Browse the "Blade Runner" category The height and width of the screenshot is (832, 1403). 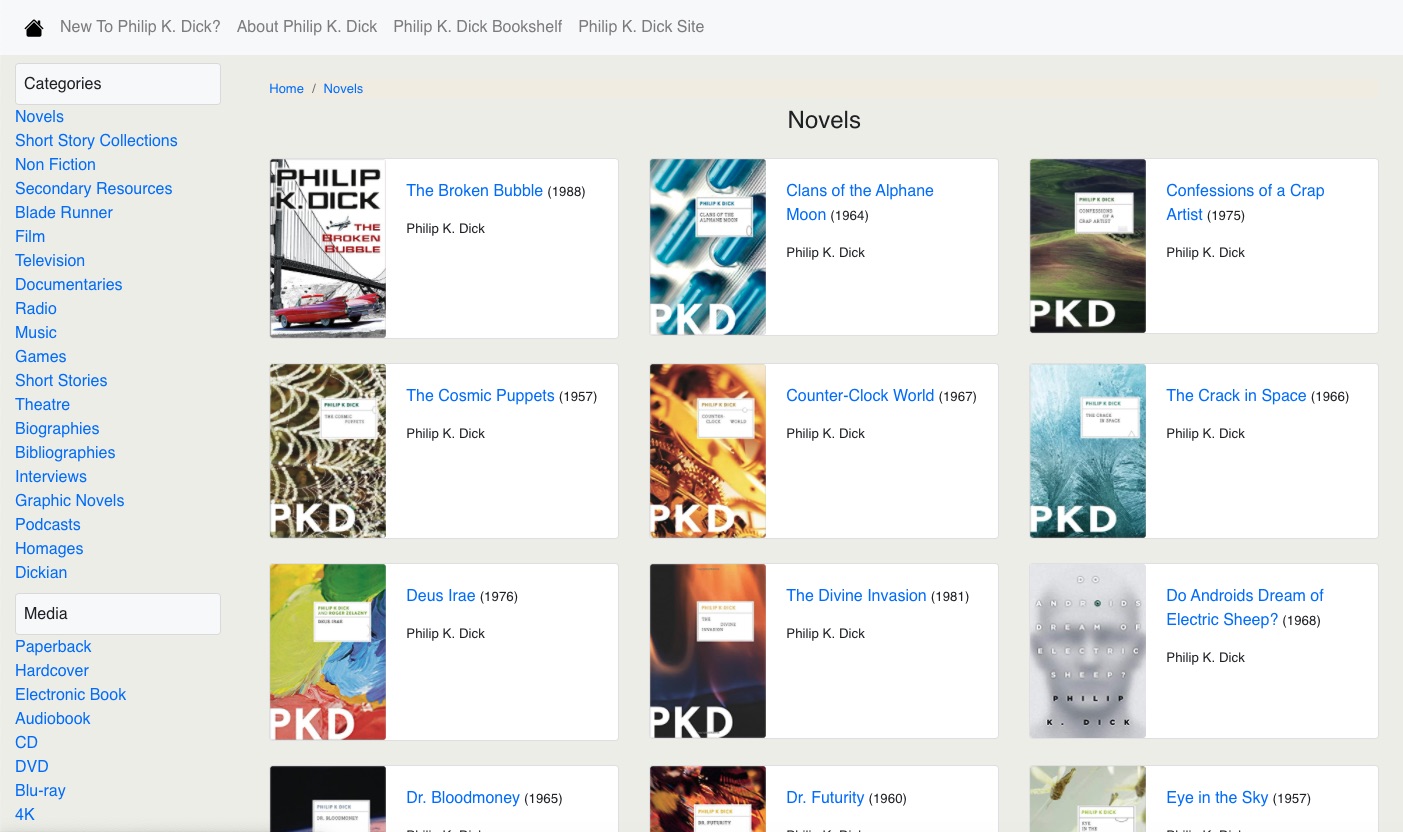pos(63,212)
